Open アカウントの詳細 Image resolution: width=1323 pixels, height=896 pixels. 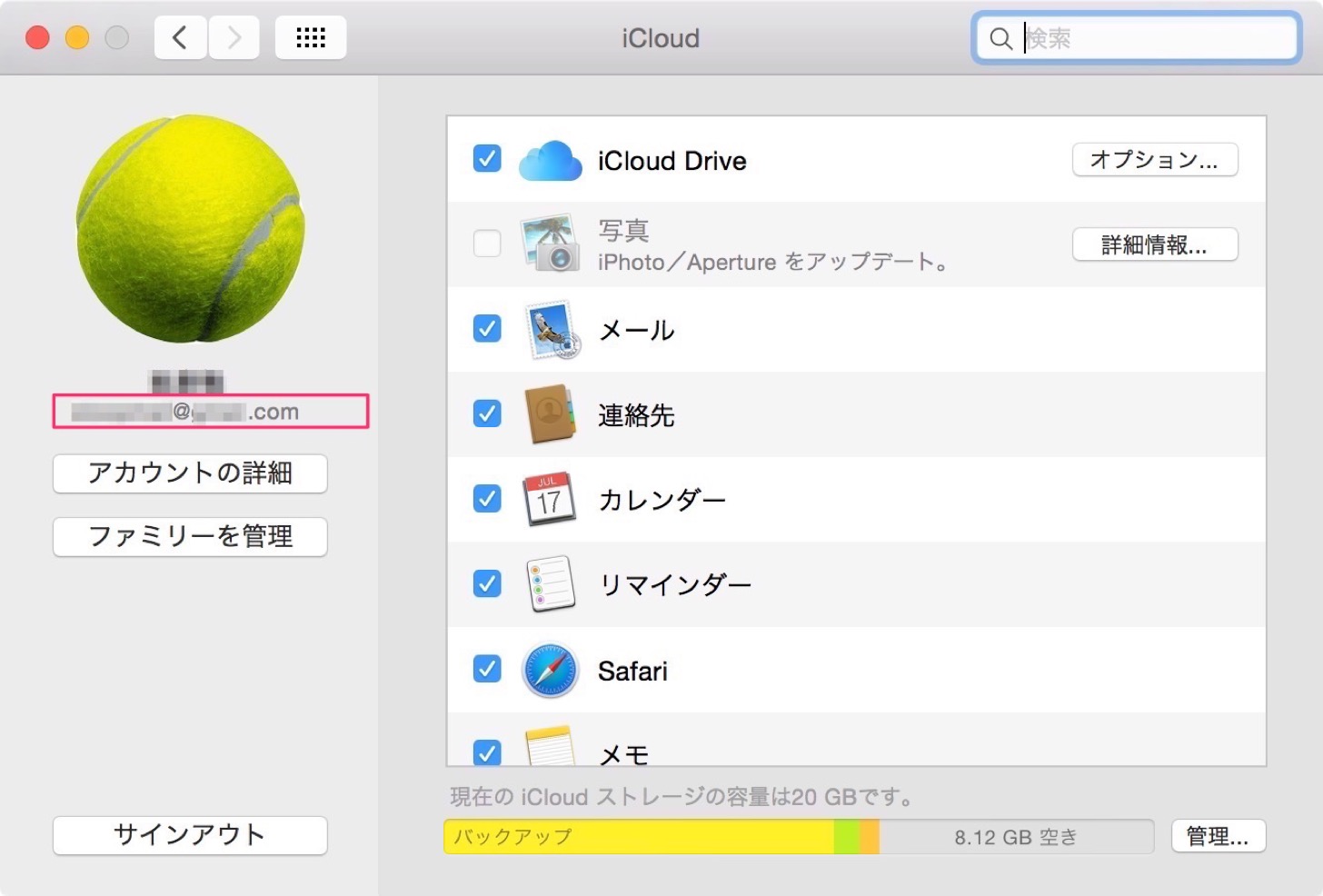point(190,473)
